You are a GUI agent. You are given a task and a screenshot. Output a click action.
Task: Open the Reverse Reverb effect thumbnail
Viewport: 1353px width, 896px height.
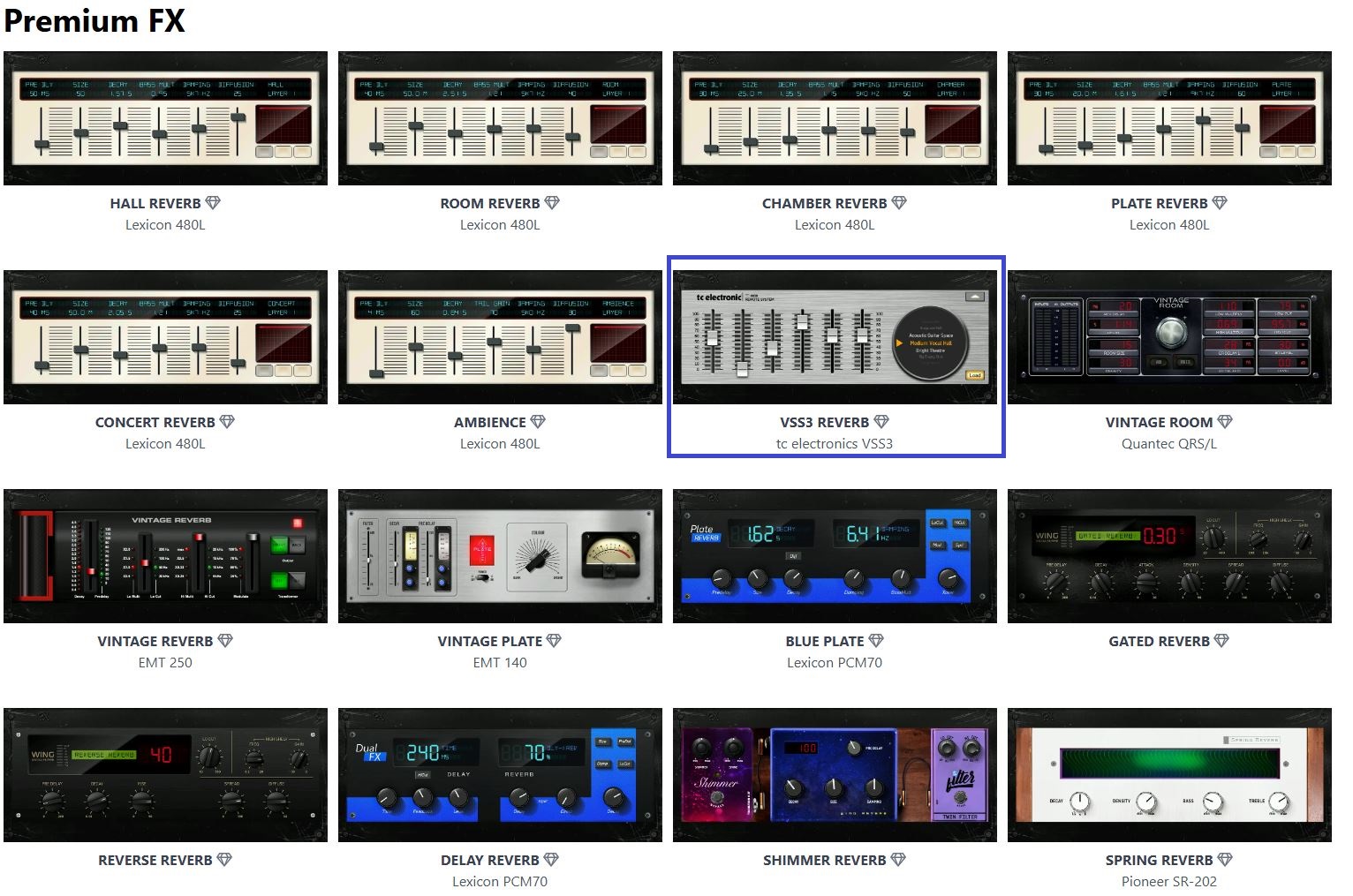(165, 775)
